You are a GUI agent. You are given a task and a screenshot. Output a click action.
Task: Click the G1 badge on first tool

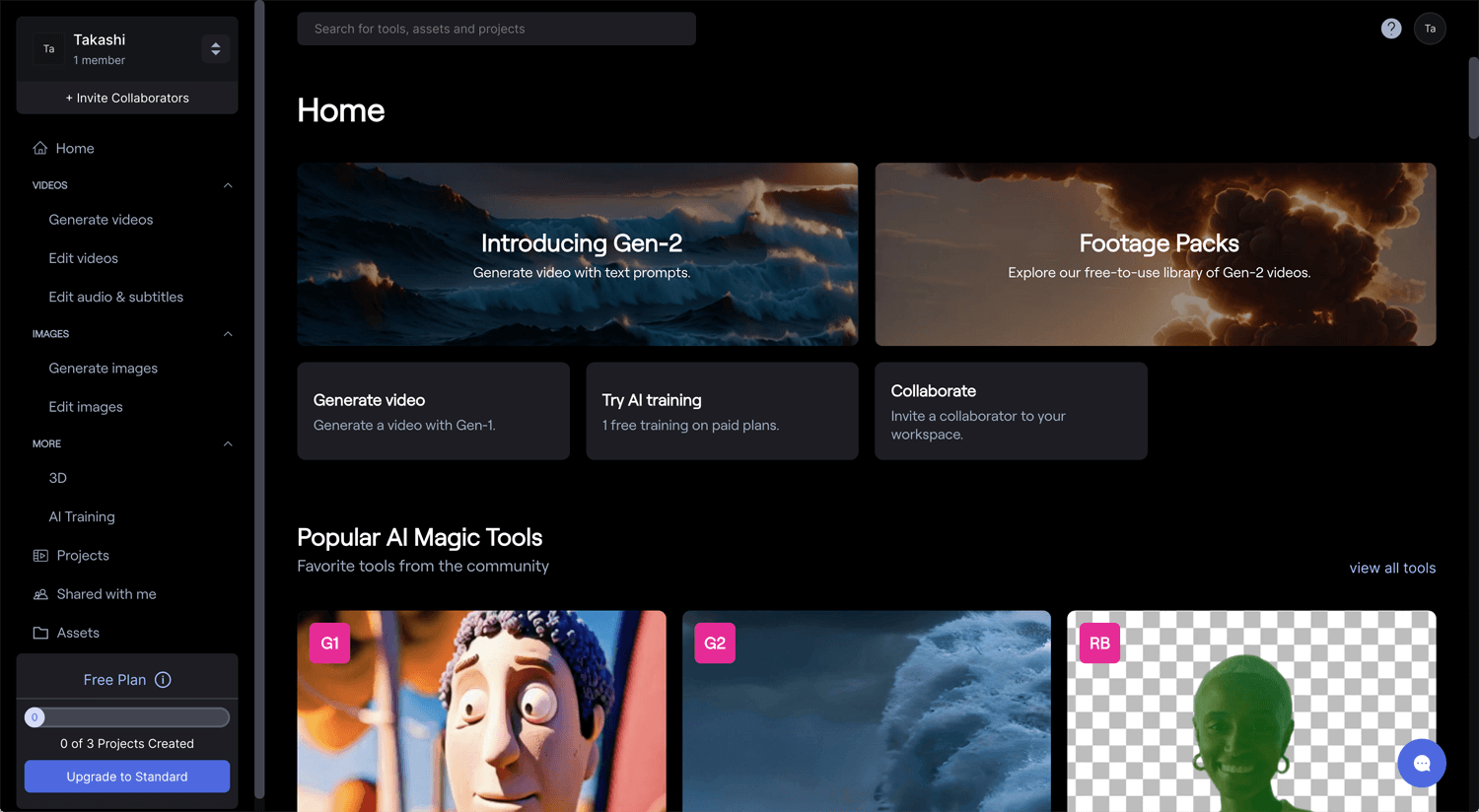[x=329, y=643]
